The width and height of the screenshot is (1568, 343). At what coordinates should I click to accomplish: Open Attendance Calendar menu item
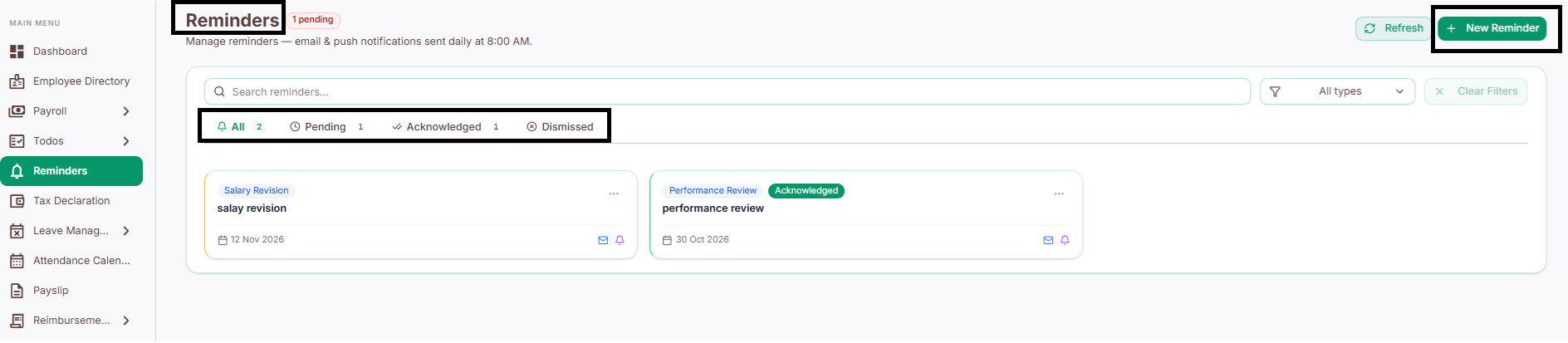(x=71, y=261)
